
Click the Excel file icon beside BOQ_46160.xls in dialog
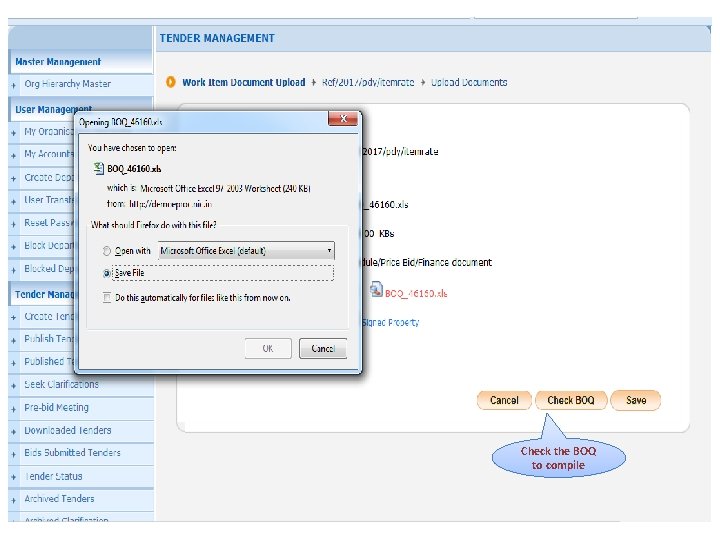98,168
